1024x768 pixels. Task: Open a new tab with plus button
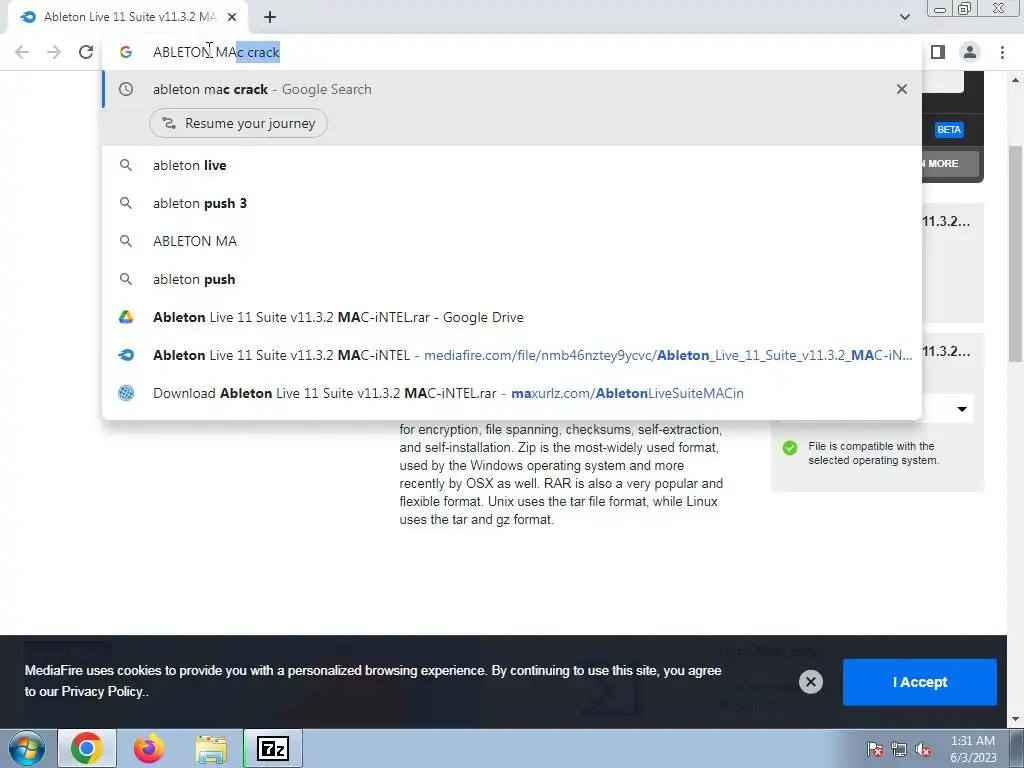pos(270,17)
